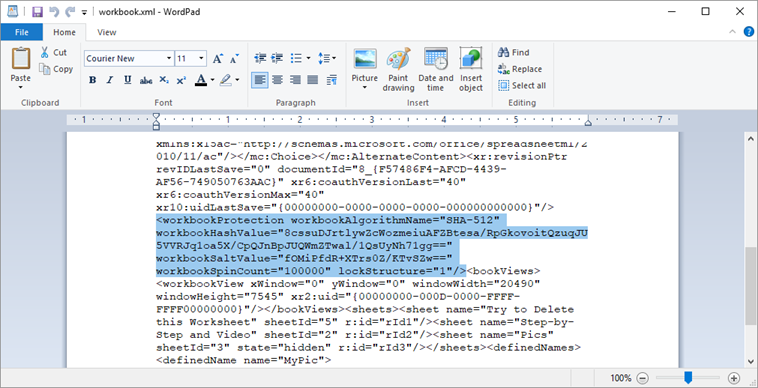Open the font color dropdown arrow
This screenshot has height=388, width=758.
click(212, 80)
